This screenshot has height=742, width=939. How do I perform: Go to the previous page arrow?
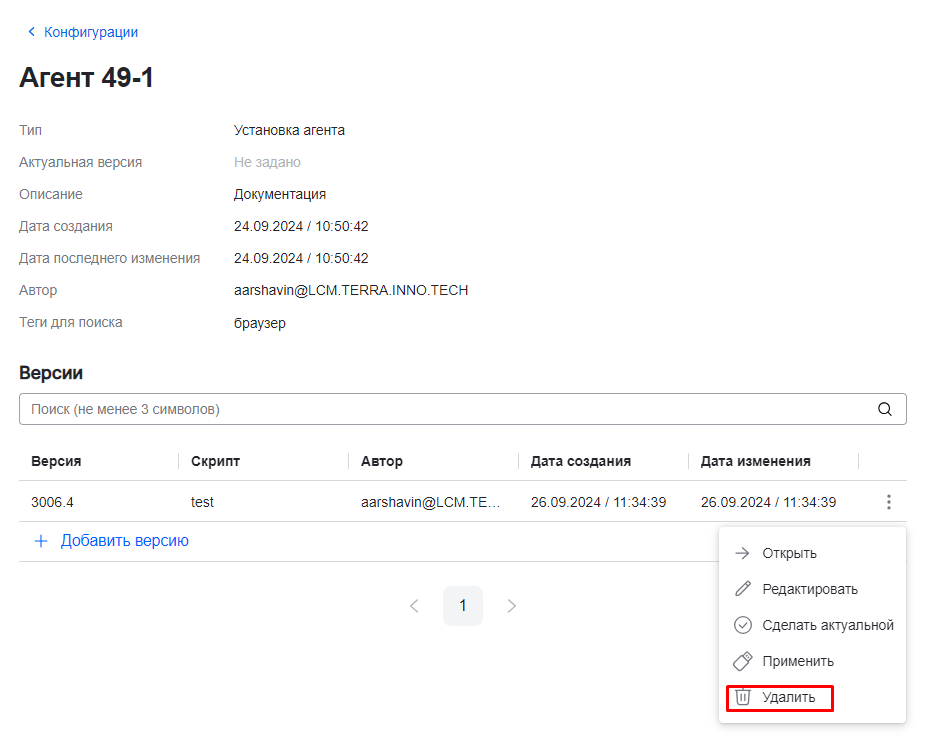(414, 606)
